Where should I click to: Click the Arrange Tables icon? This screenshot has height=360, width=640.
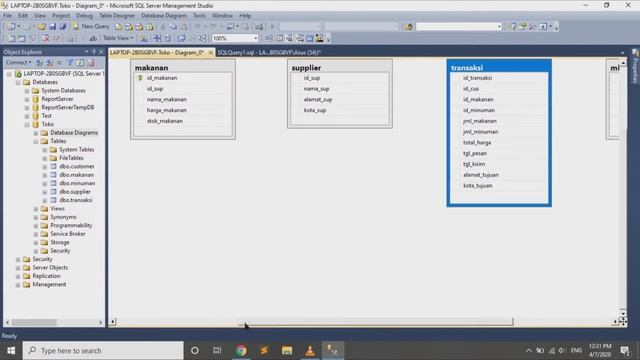(202, 38)
